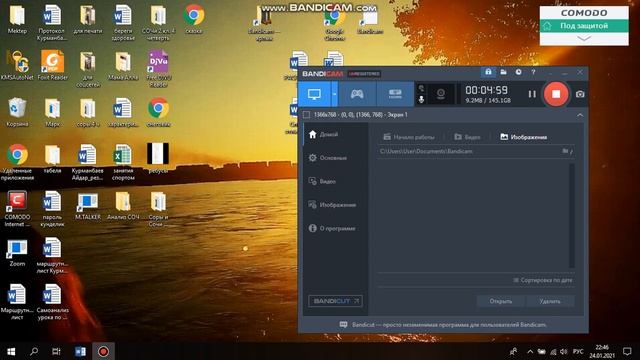Switch to HDMI device recording mode
The height and width of the screenshot is (360, 640).
click(395, 94)
